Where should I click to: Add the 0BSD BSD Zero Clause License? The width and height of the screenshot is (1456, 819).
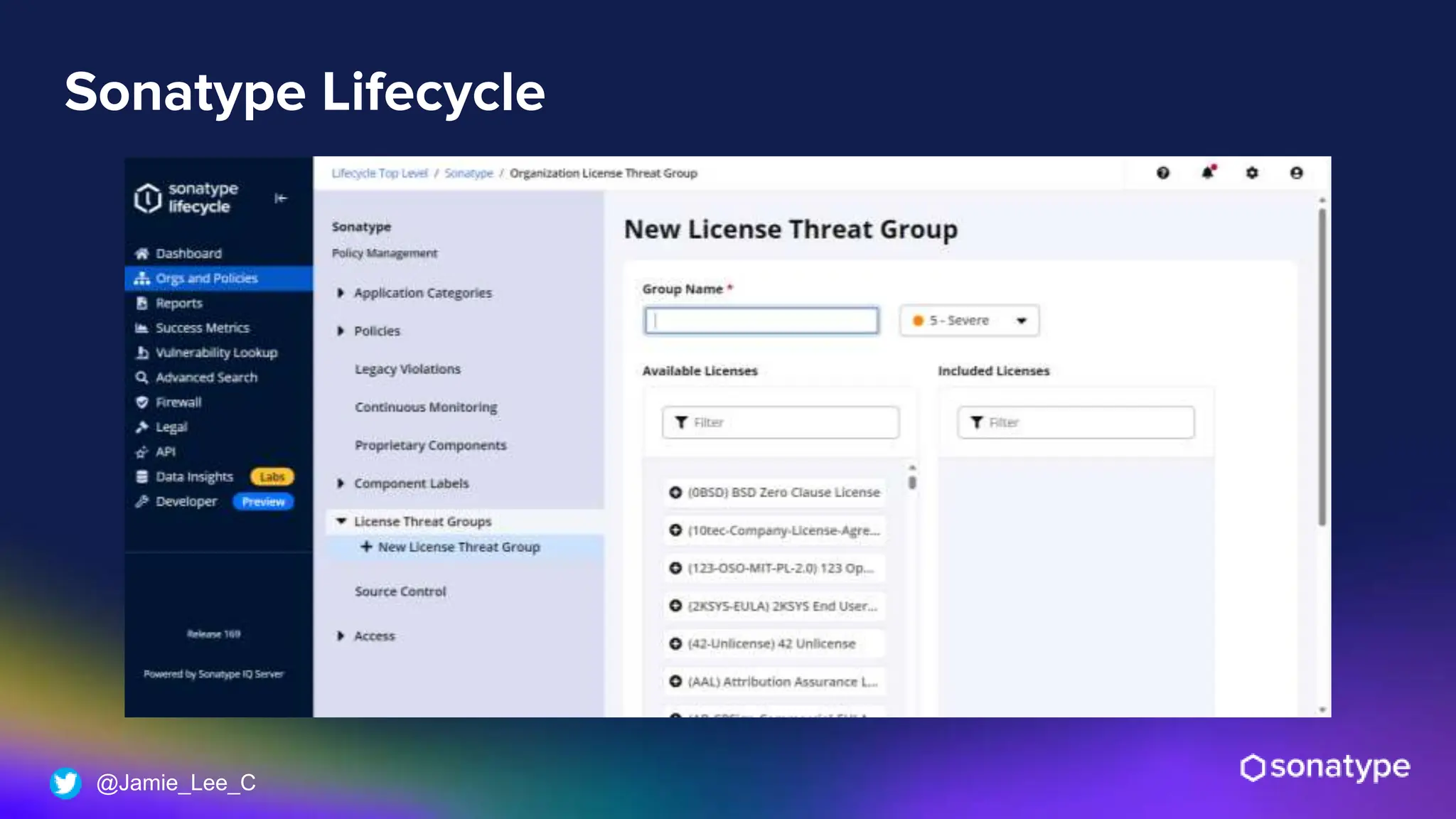[675, 492]
